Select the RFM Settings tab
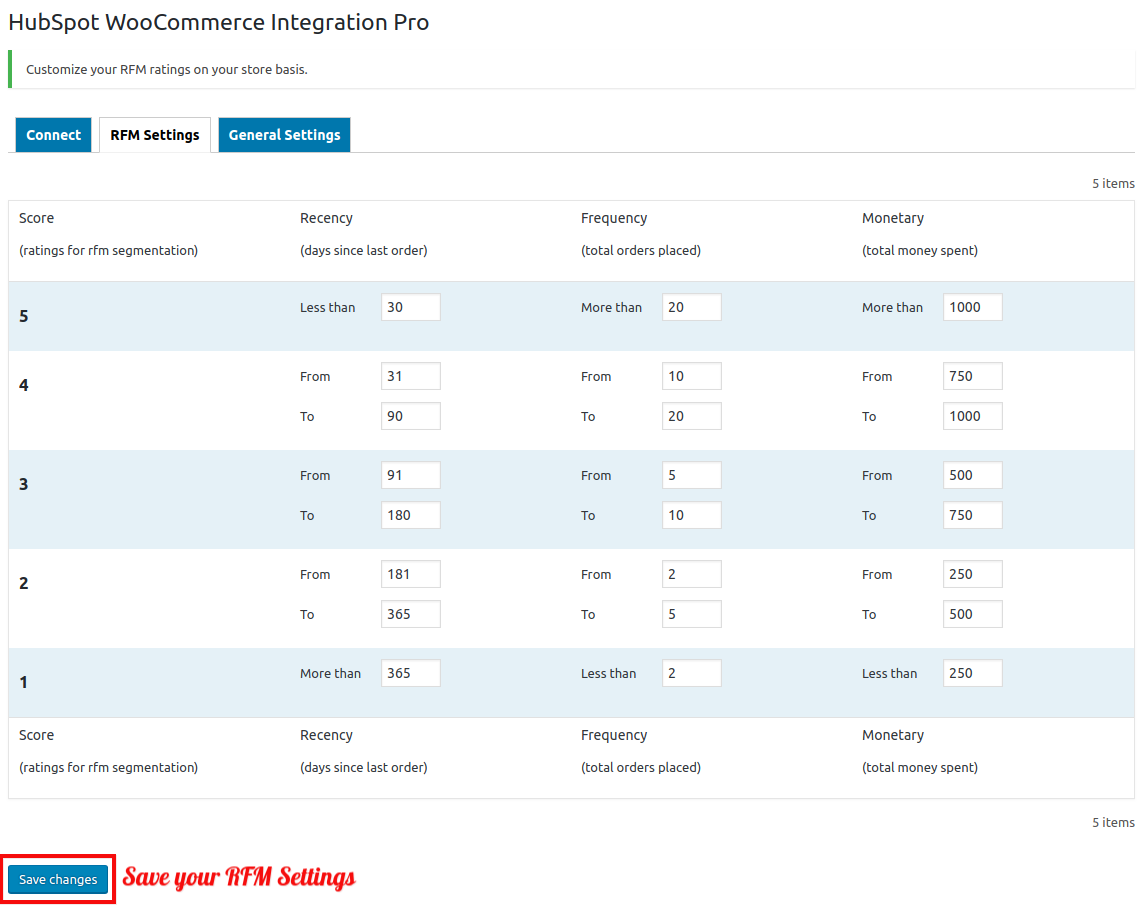 (x=155, y=135)
